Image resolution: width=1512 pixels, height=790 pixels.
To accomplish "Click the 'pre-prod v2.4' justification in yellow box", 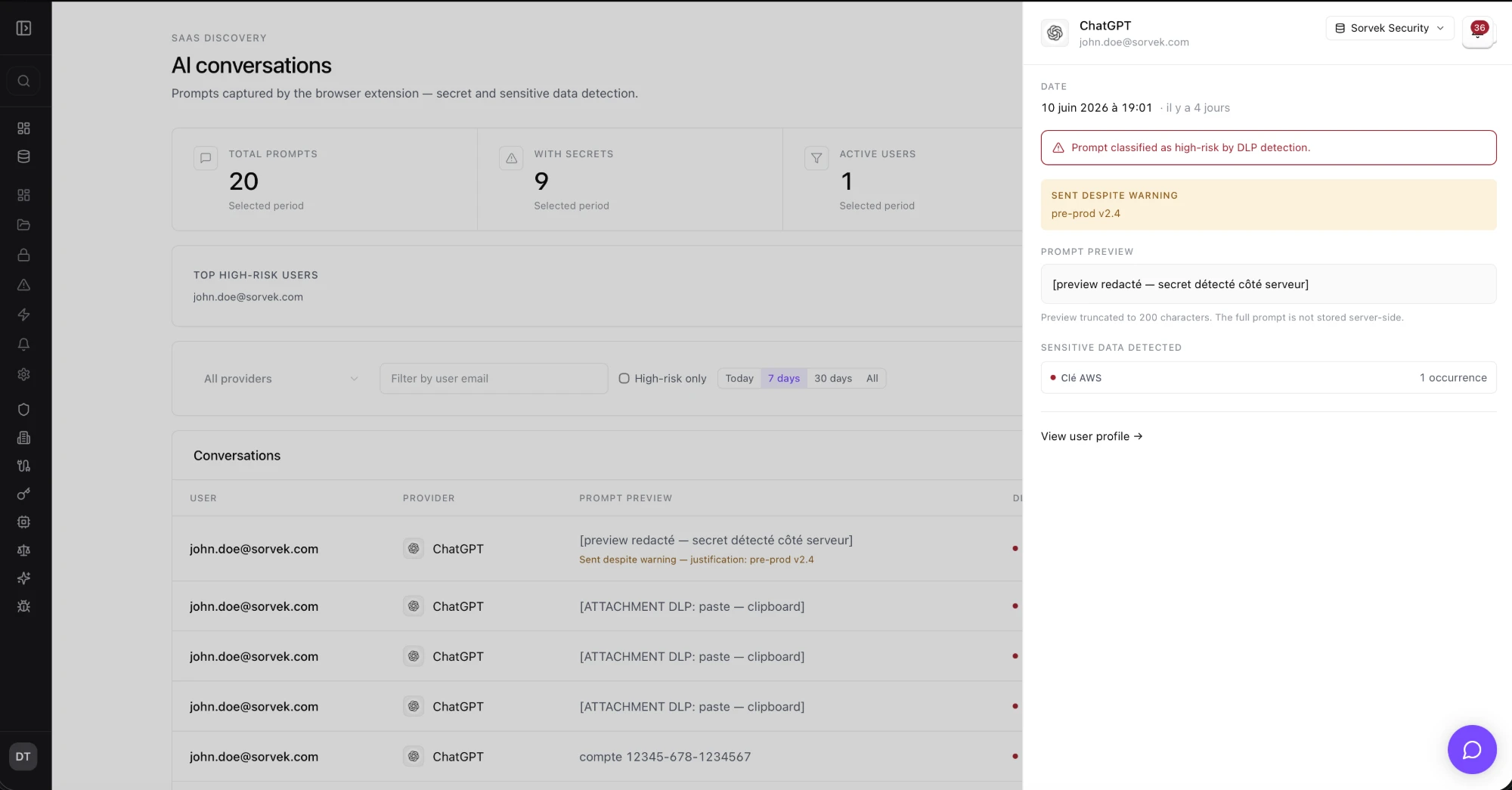I will click(x=1086, y=213).
